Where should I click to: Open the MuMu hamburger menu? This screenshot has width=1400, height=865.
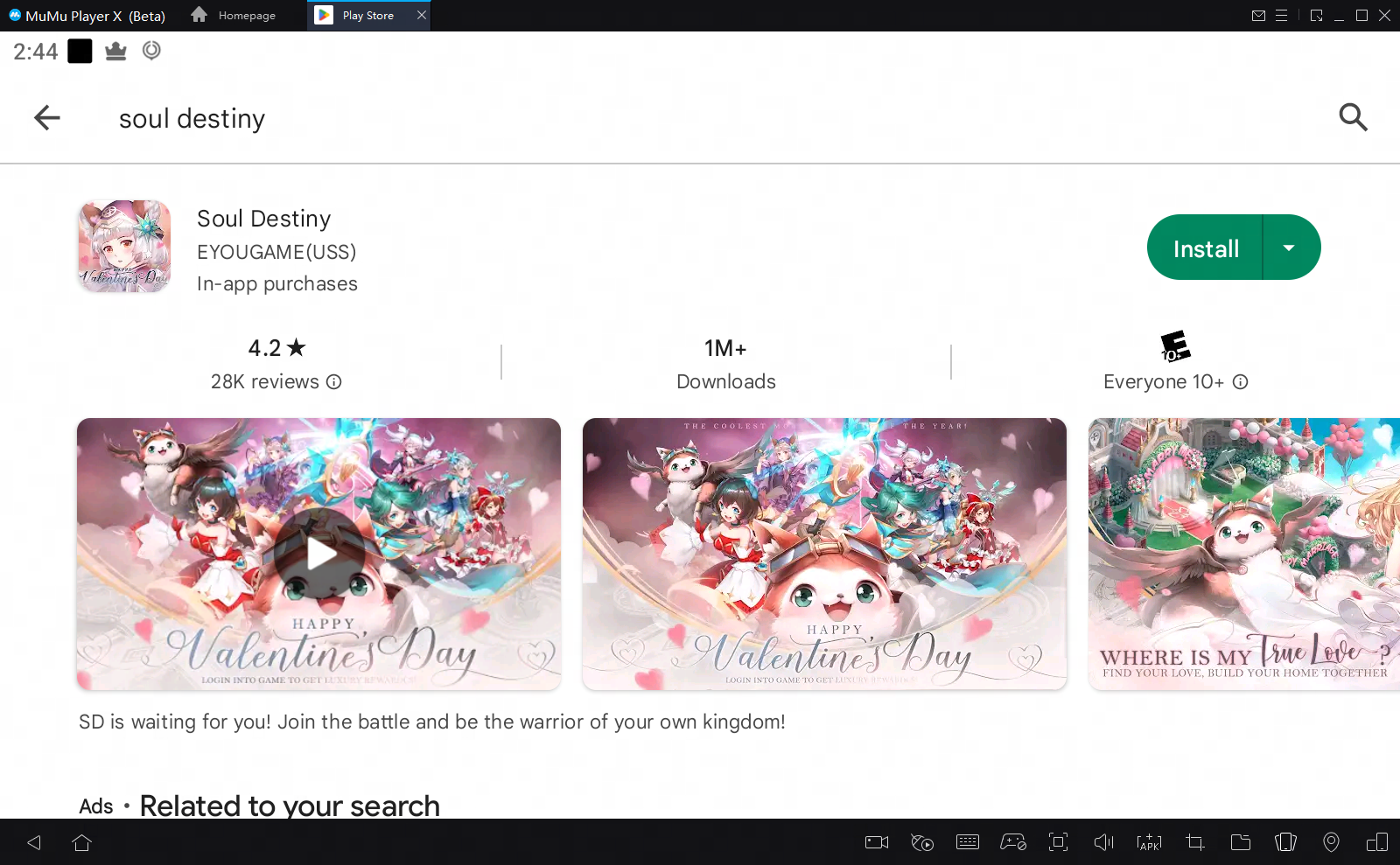[x=1281, y=16]
